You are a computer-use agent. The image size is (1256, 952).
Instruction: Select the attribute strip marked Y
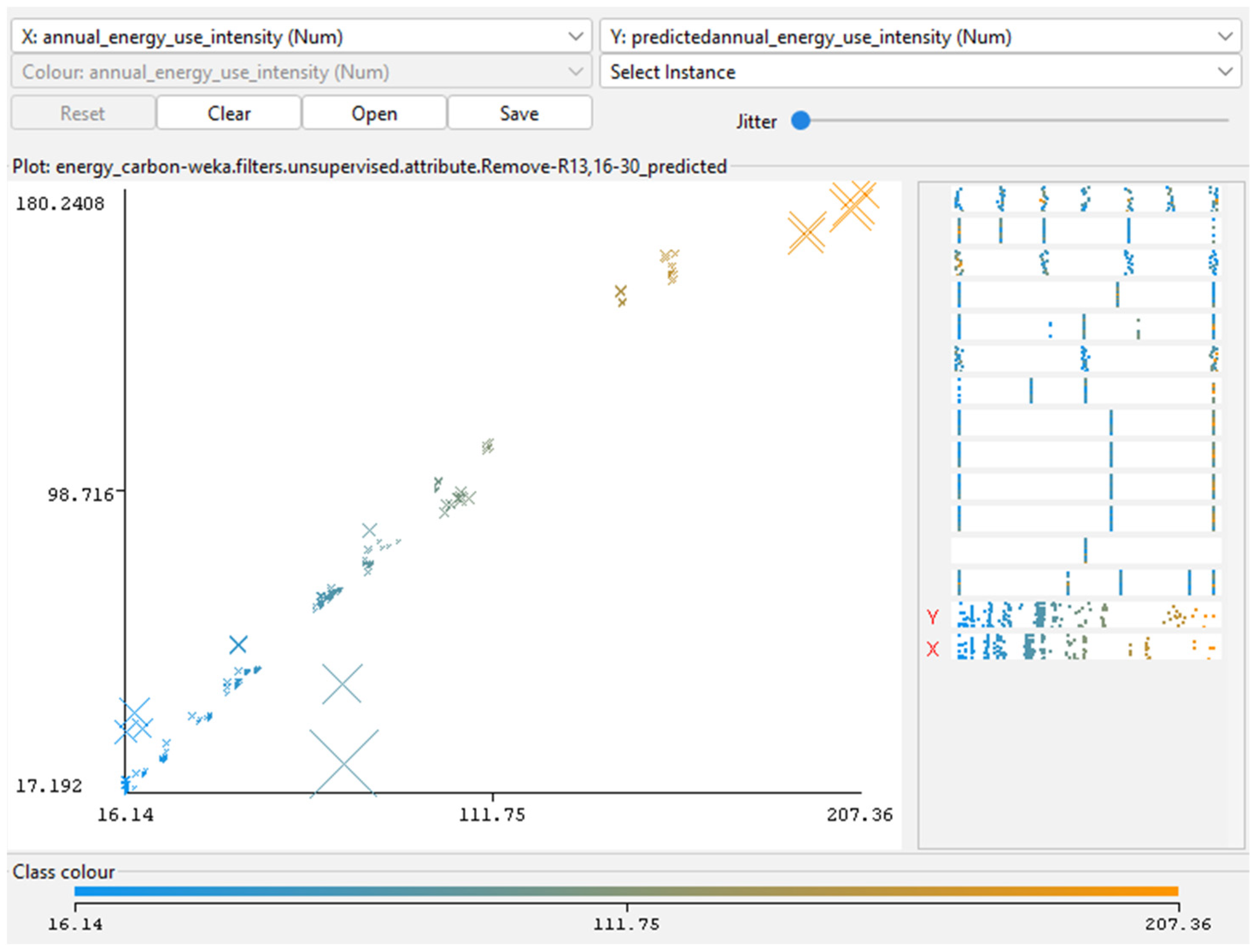point(1086,615)
